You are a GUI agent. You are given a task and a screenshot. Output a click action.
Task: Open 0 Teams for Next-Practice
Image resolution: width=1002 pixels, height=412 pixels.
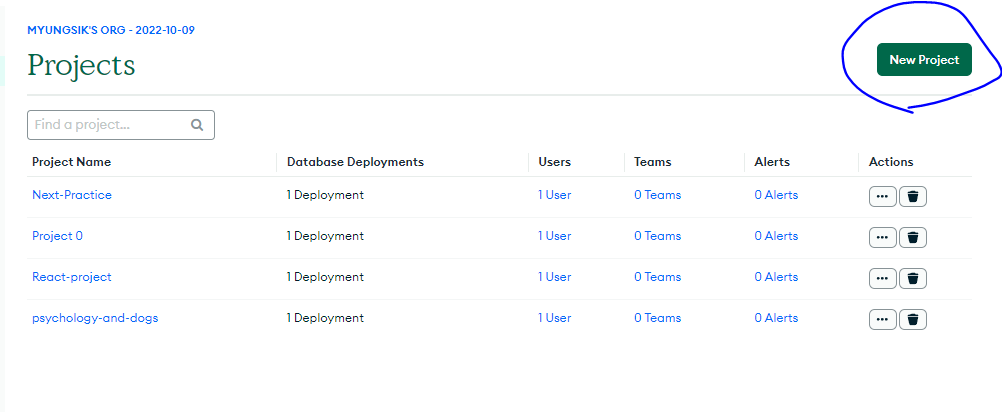[x=658, y=195]
